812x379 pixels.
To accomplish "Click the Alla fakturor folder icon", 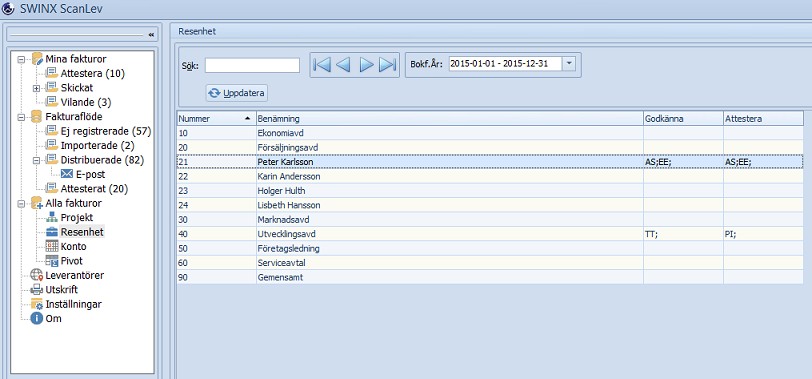I will tap(37, 203).
